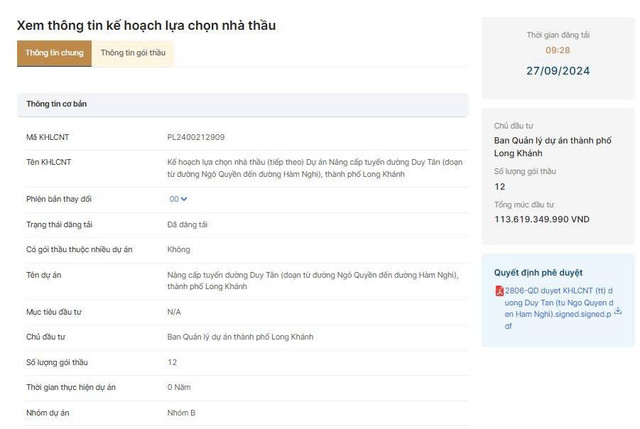Image resolution: width=640 pixels, height=429 pixels.
Task: Click the Tên dự án value text
Action: click(x=313, y=281)
